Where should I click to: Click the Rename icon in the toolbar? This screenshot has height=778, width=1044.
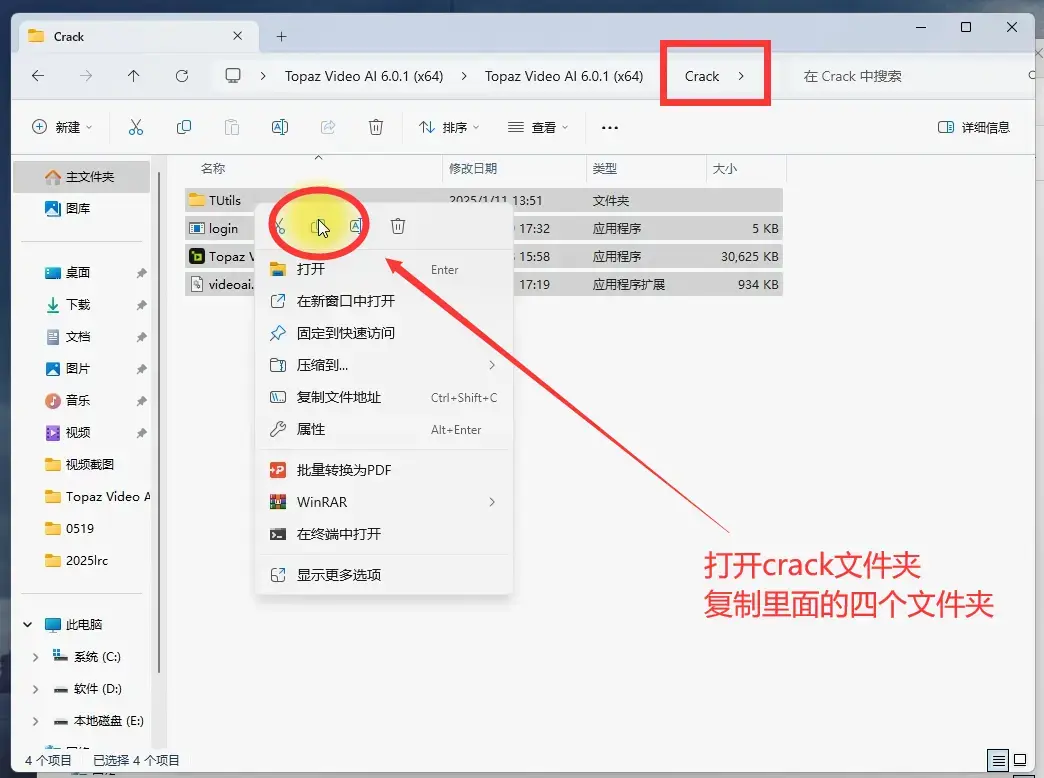[x=280, y=127]
